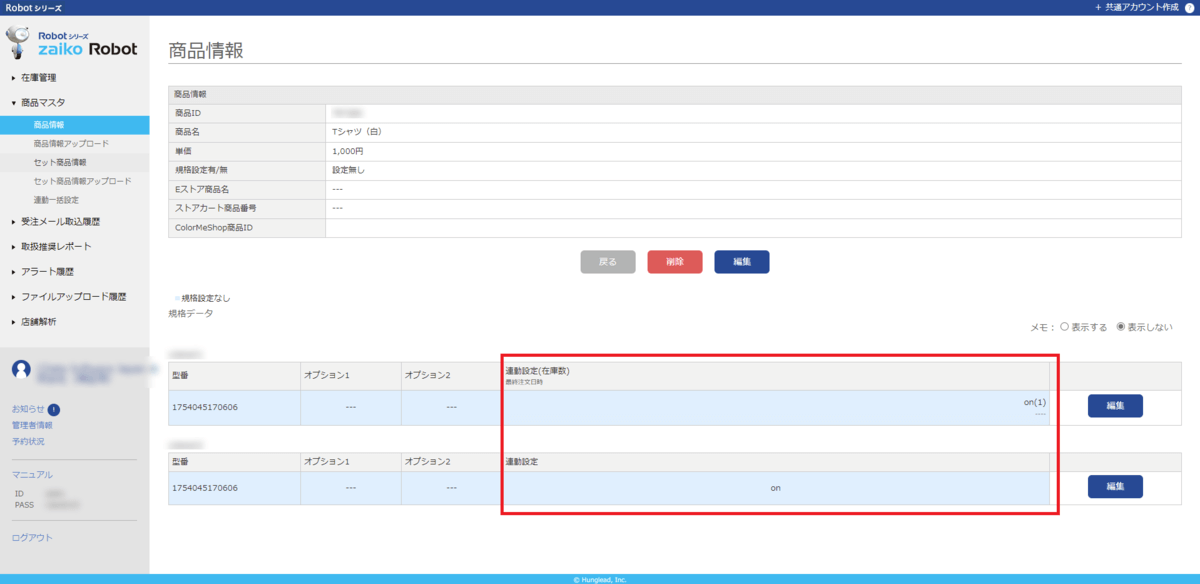The height and width of the screenshot is (584, 1200).
Task: Open the 共通アカウント作成 link
Action: [x=1139, y=7]
